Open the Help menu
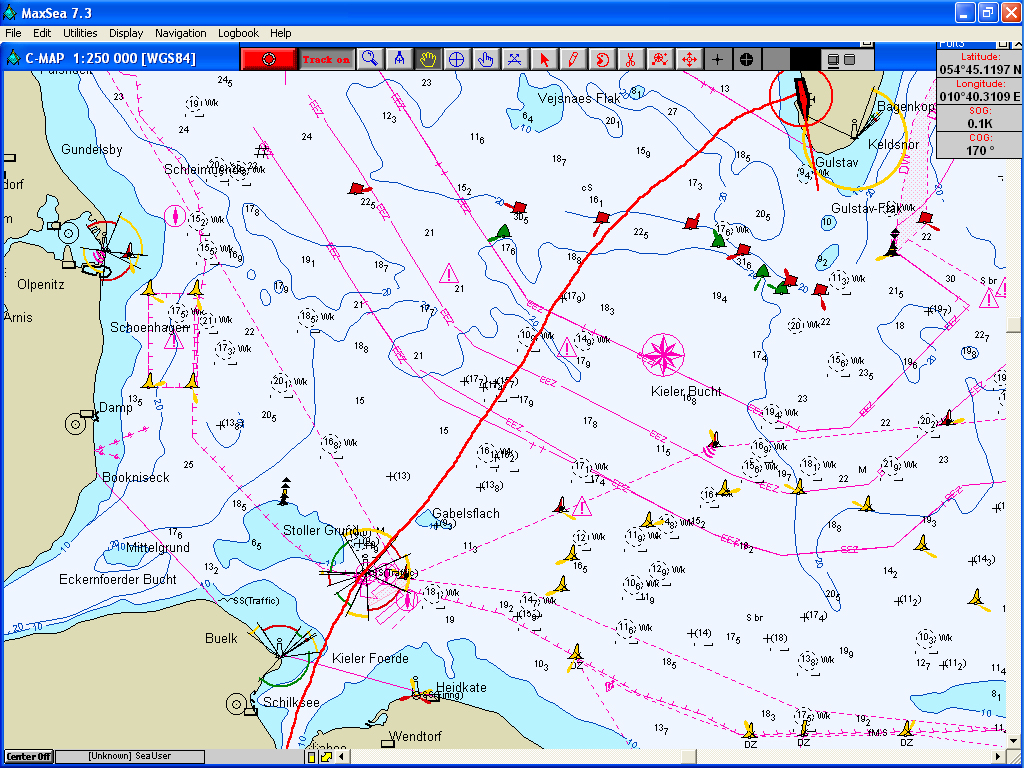The width and height of the screenshot is (1024, 768). pos(281,33)
